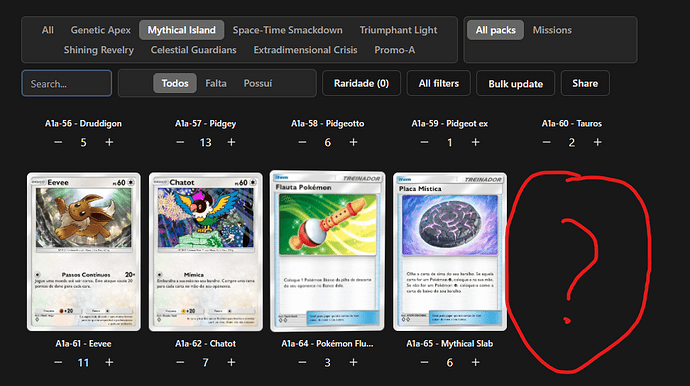Image resolution: width=690 pixels, height=386 pixels.
Task: Decrease Pidgeotto card count with minus
Action: [x=302, y=142]
